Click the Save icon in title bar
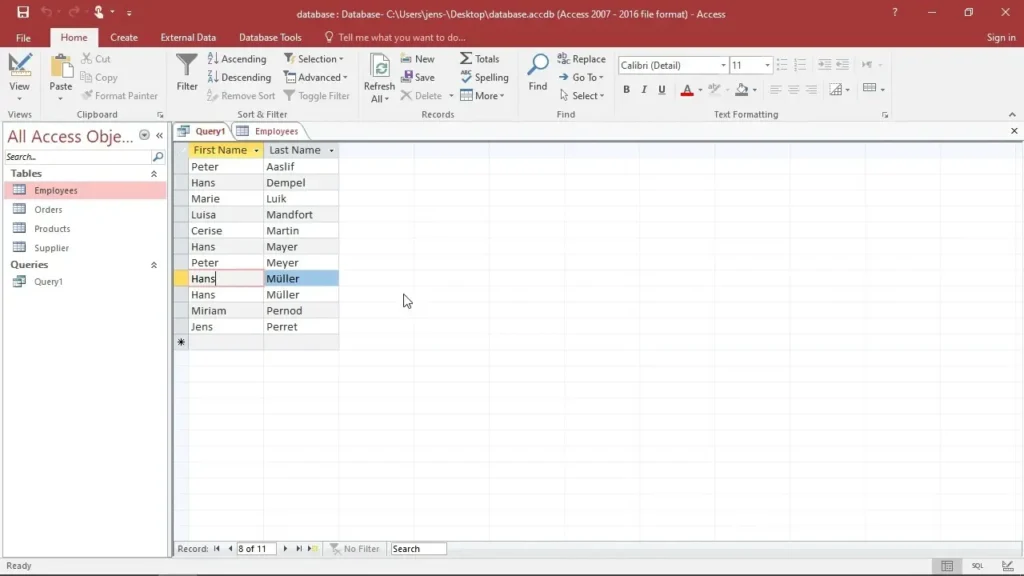1024x576 pixels. point(23,13)
